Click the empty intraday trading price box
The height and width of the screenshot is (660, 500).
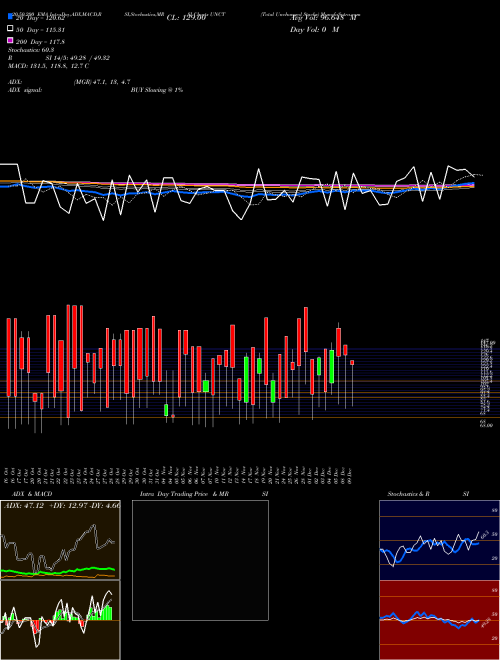(200, 560)
